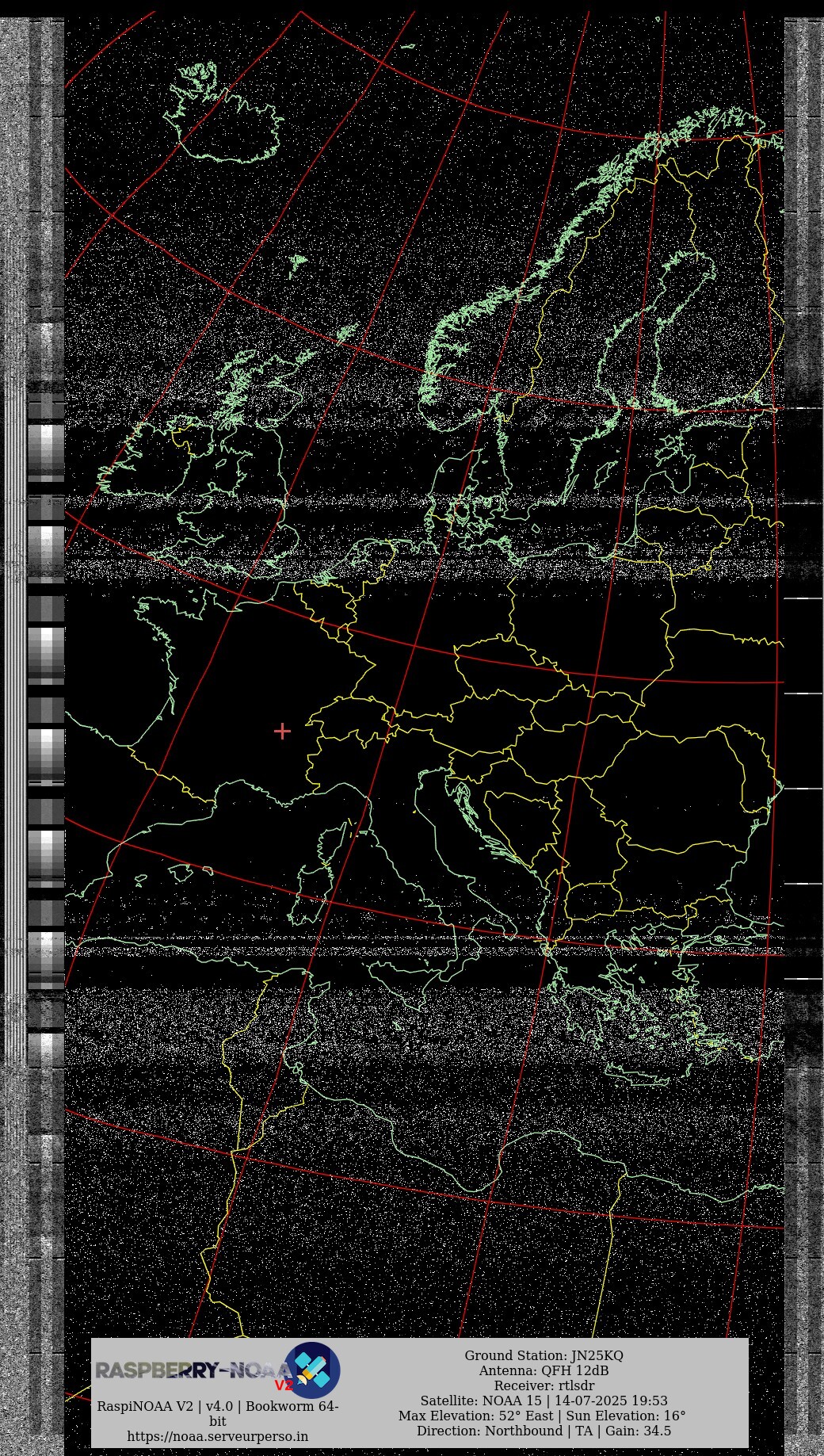Open the noaa.serveurperso.in link
This screenshot has height=1456, width=824.
click(x=218, y=1436)
